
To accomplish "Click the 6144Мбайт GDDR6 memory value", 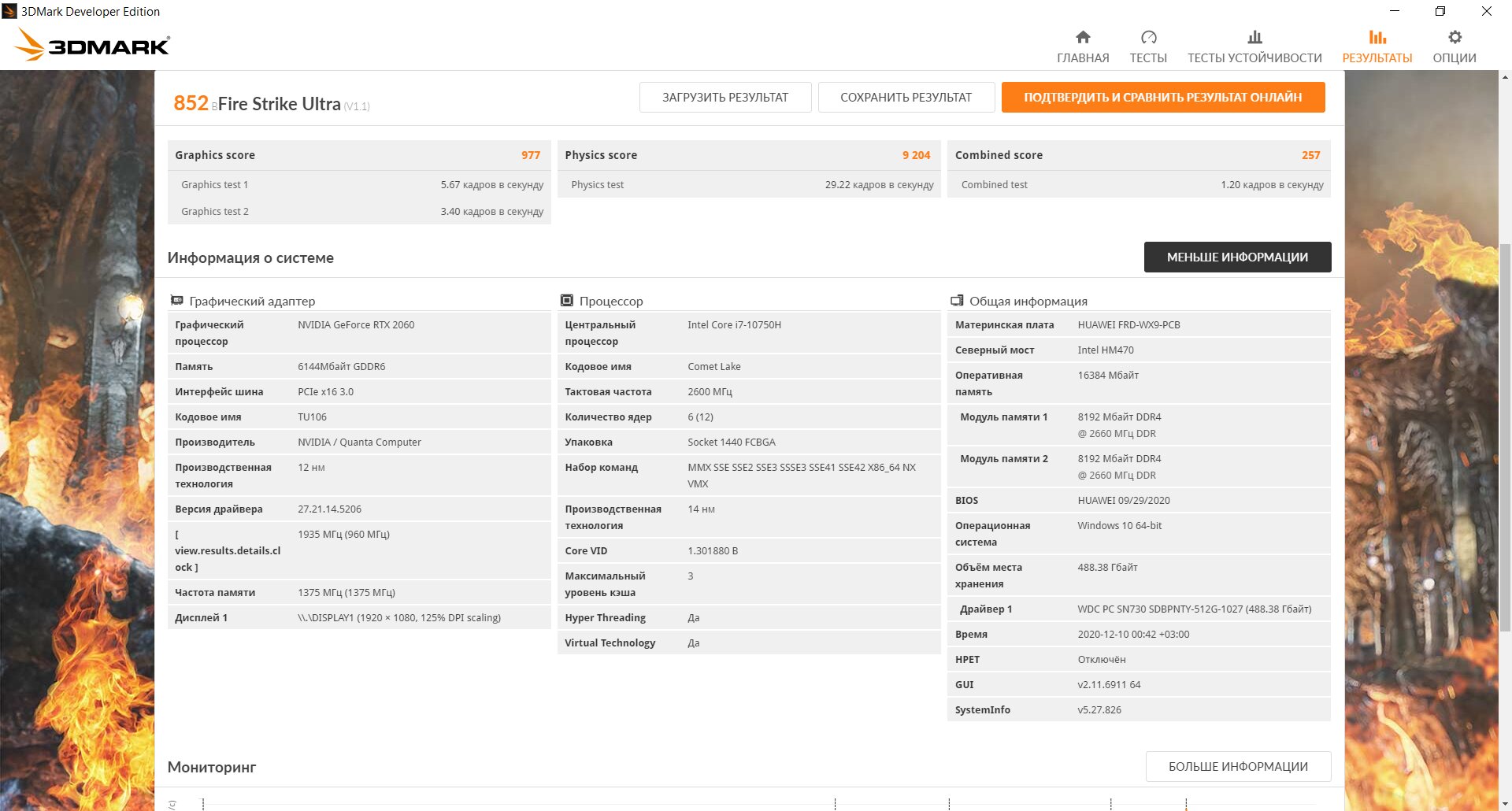I will click(342, 366).
